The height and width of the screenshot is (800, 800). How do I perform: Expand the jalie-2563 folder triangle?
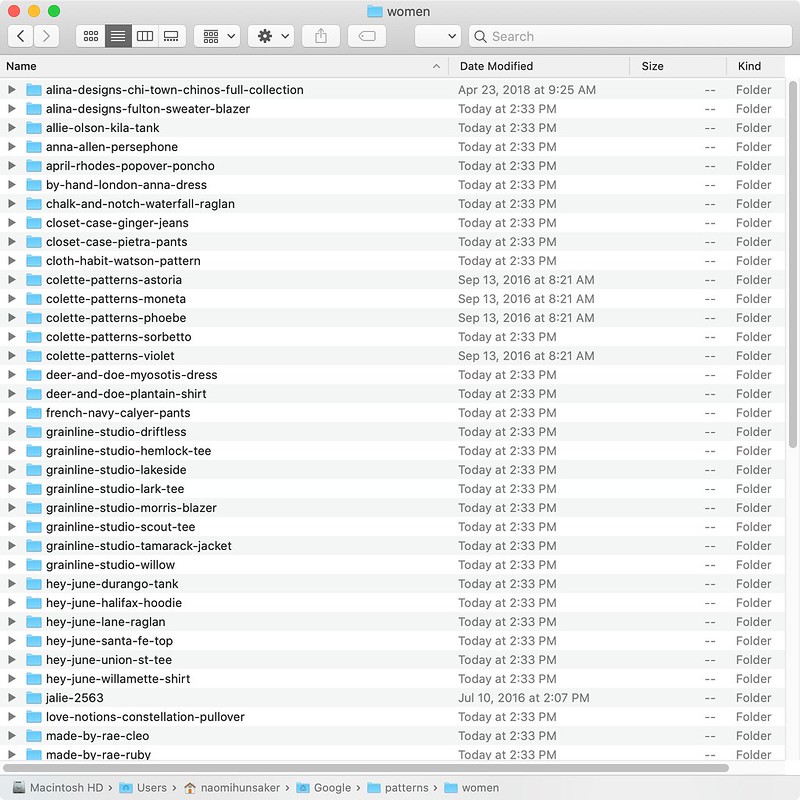[12, 698]
